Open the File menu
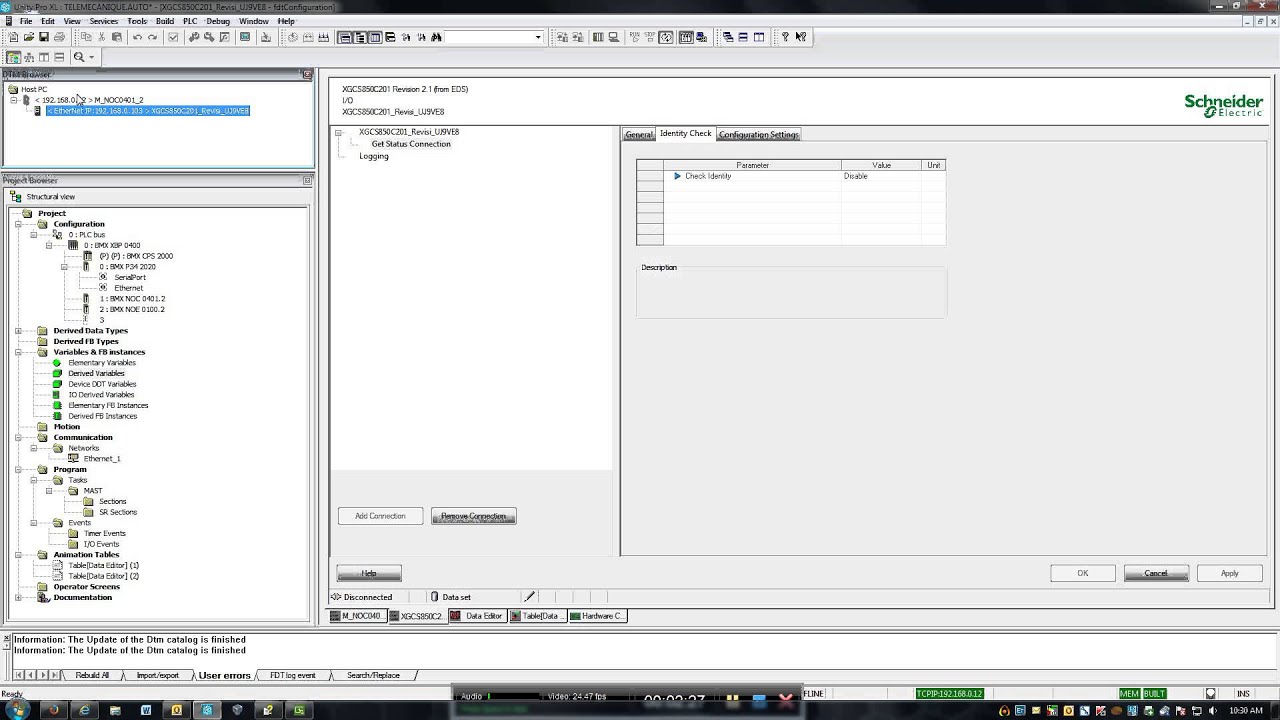The height and width of the screenshot is (720, 1280). point(26,21)
